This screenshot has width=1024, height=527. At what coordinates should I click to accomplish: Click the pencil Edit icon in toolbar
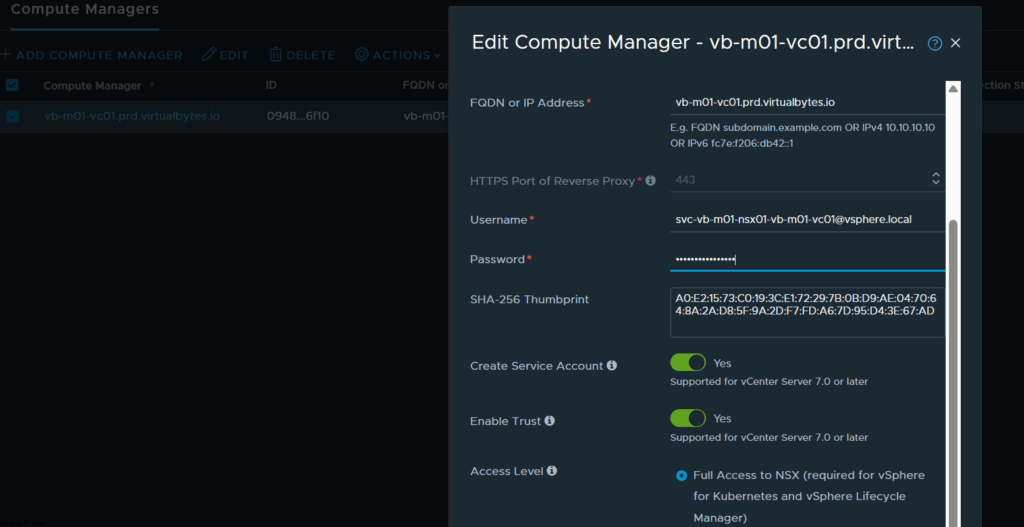click(x=209, y=55)
